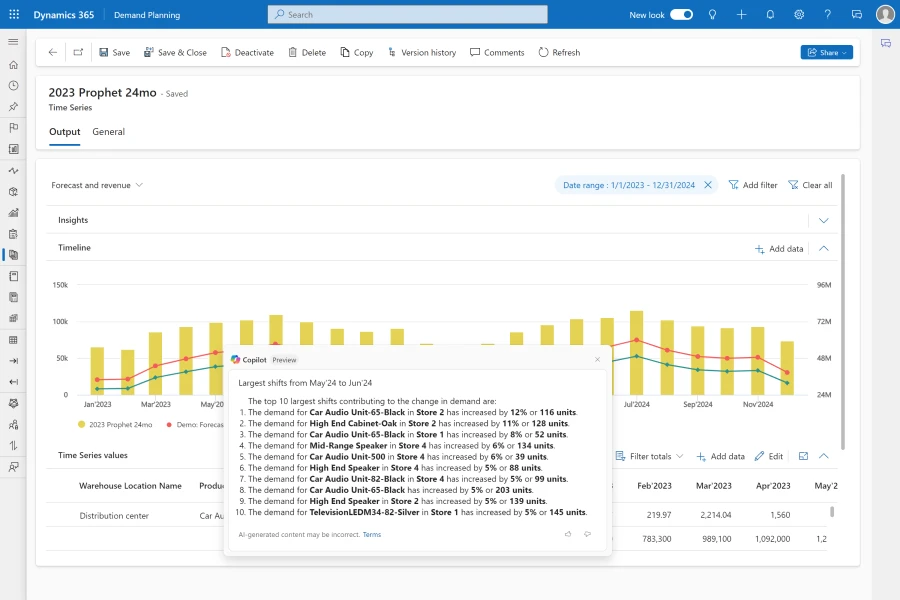
Task: Click the expand icon next to Edit
Action: pos(805,456)
